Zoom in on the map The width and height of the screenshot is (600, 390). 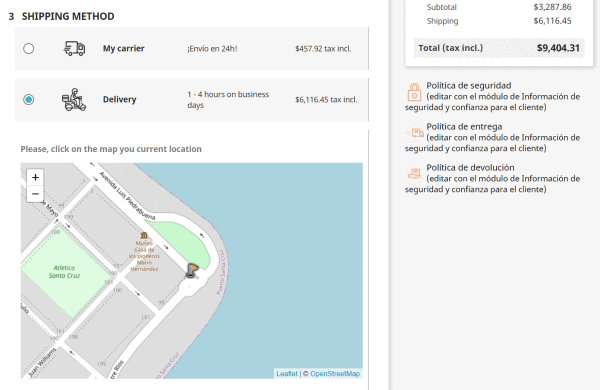[x=35, y=177]
